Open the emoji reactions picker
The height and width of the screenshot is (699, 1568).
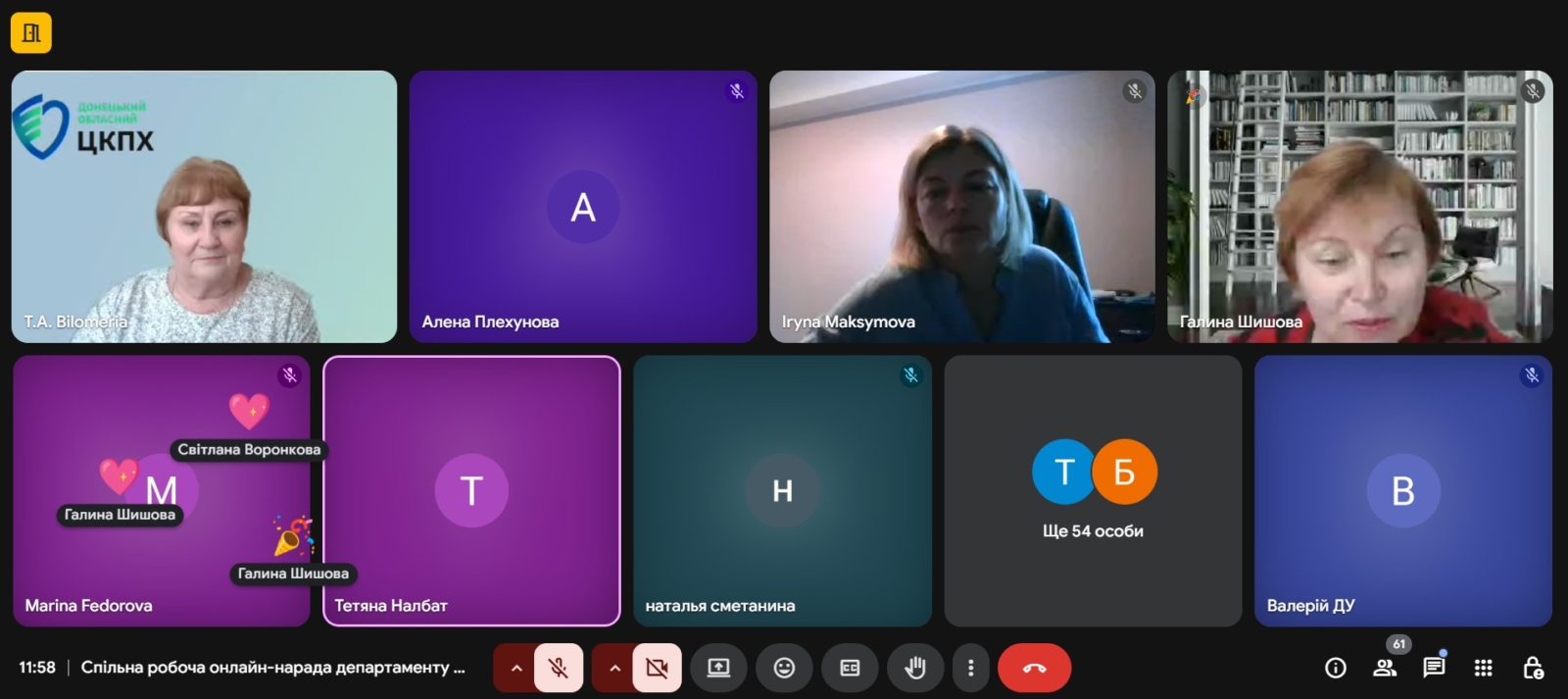pyautogui.click(x=784, y=668)
